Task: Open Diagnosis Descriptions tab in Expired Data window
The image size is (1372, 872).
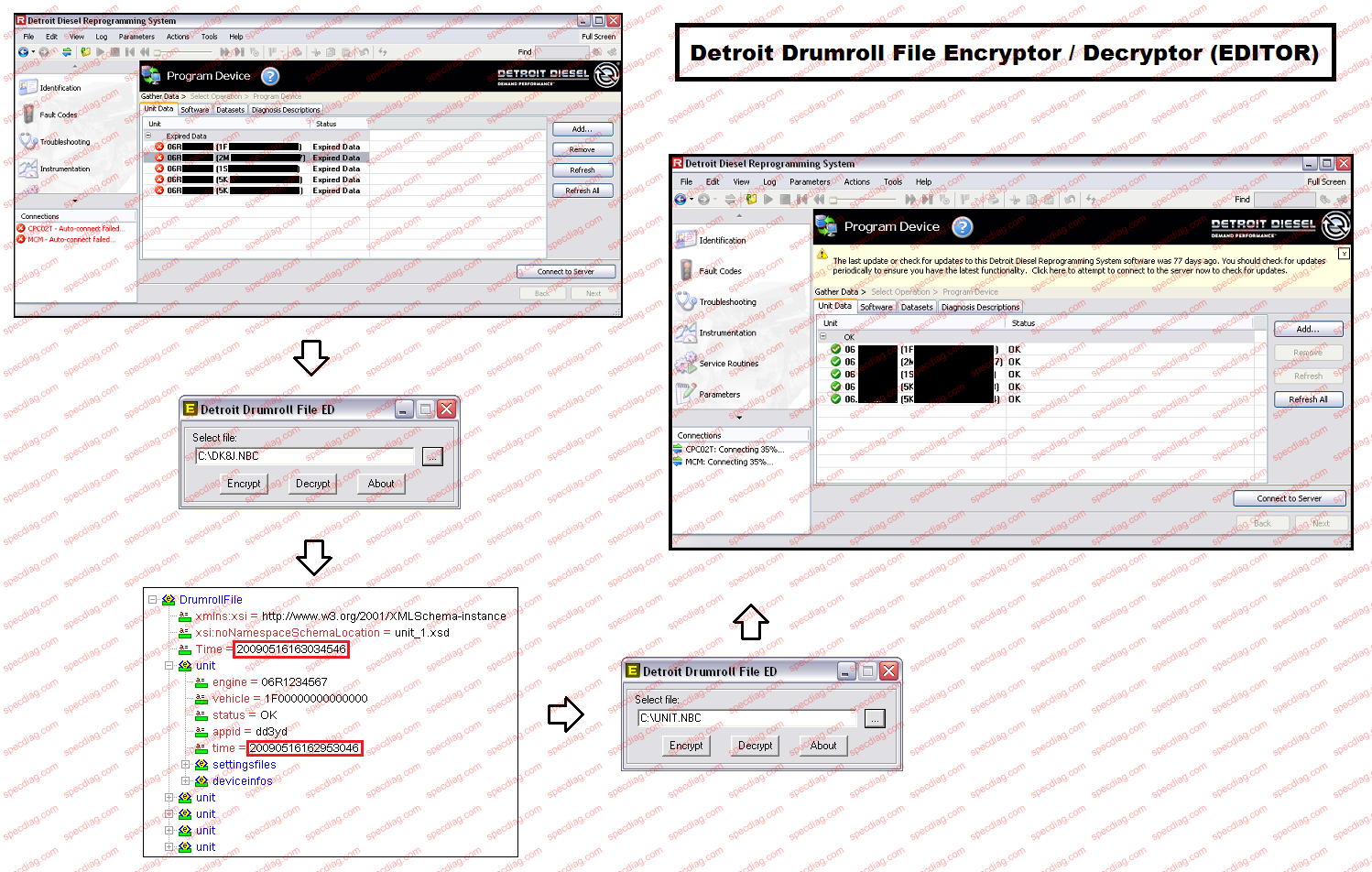Action: click(286, 110)
